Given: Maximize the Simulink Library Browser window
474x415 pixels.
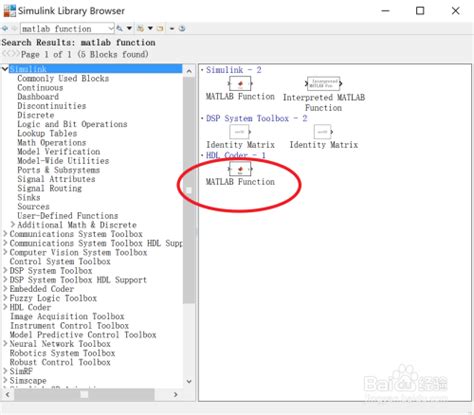Looking at the screenshot, I should click(x=420, y=11).
